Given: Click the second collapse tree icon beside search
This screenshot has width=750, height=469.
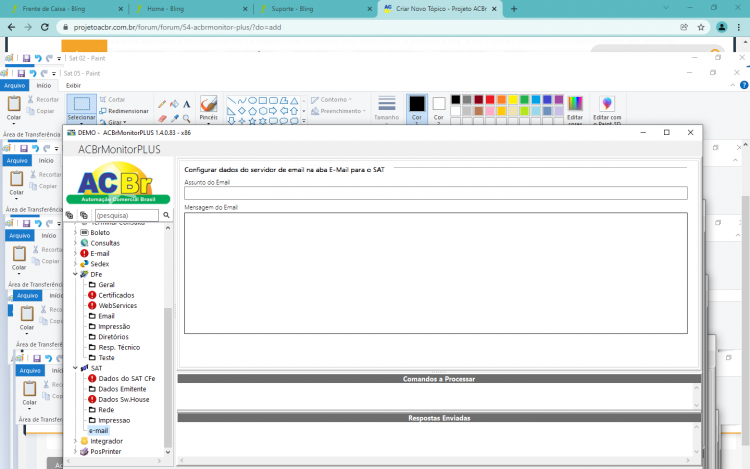Looking at the screenshot, I should (x=84, y=215).
